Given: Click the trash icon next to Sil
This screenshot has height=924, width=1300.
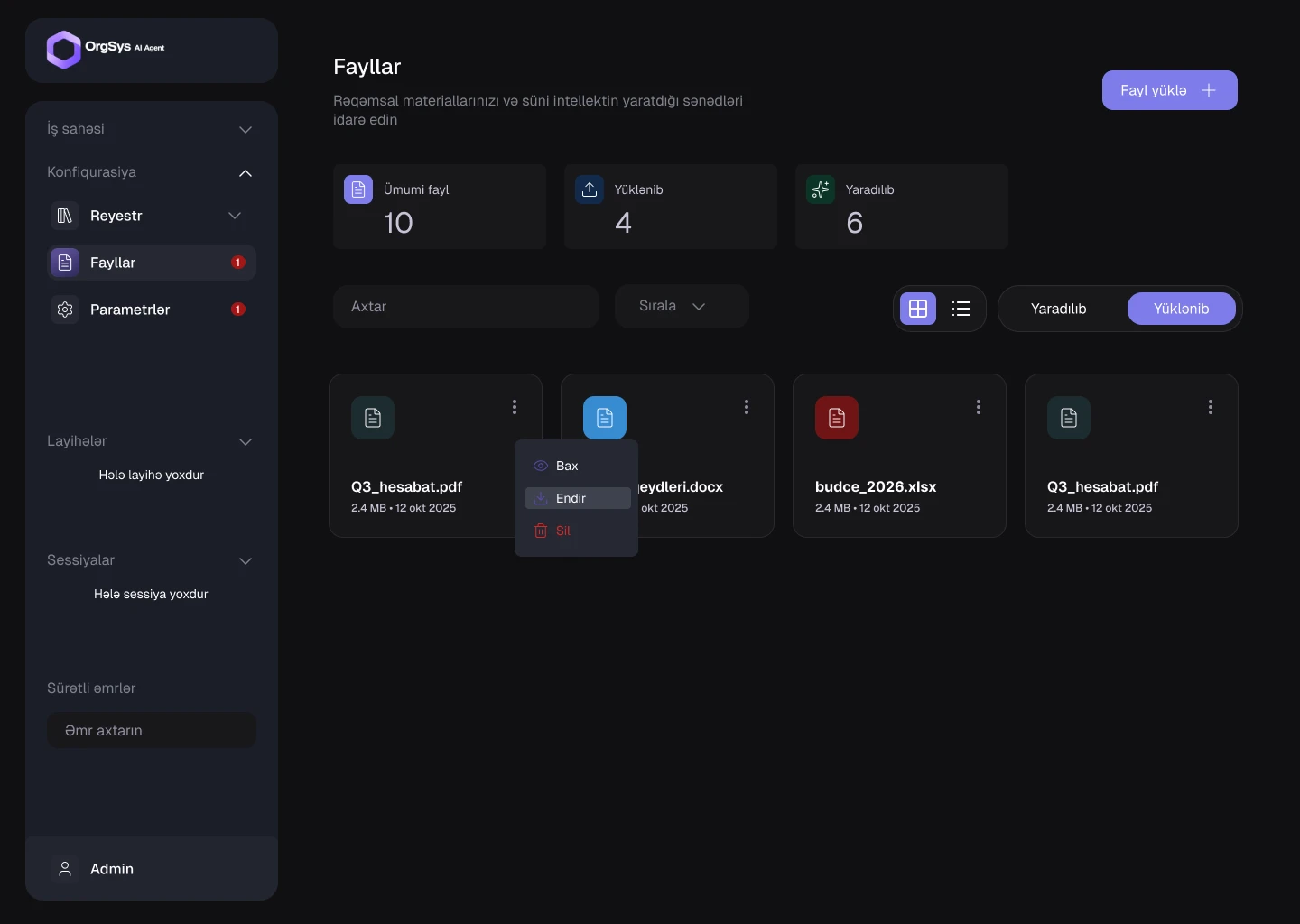Looking at the screenshot, I should 541,531.
